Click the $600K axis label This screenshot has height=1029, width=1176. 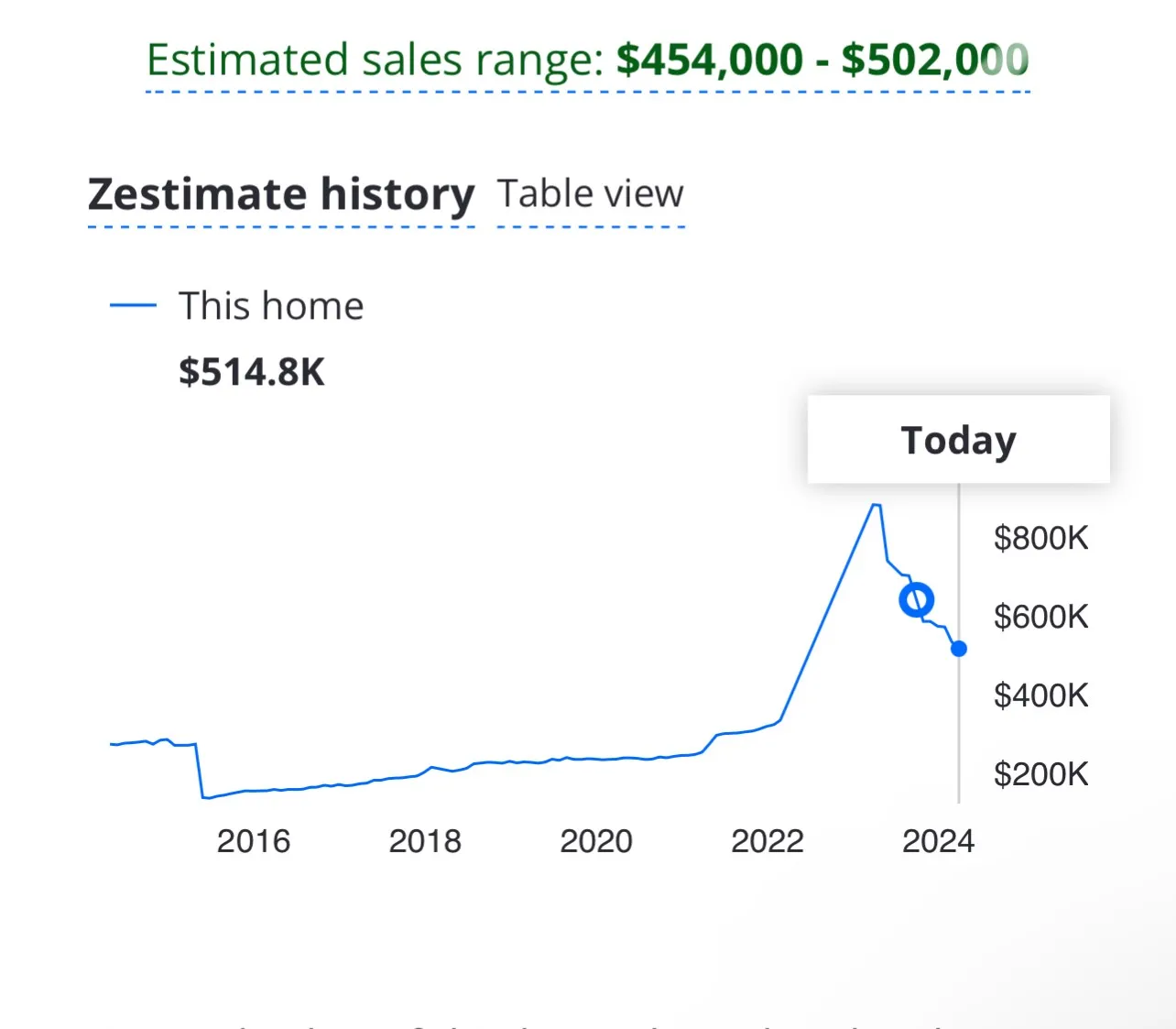click(x=1040, y=617)
